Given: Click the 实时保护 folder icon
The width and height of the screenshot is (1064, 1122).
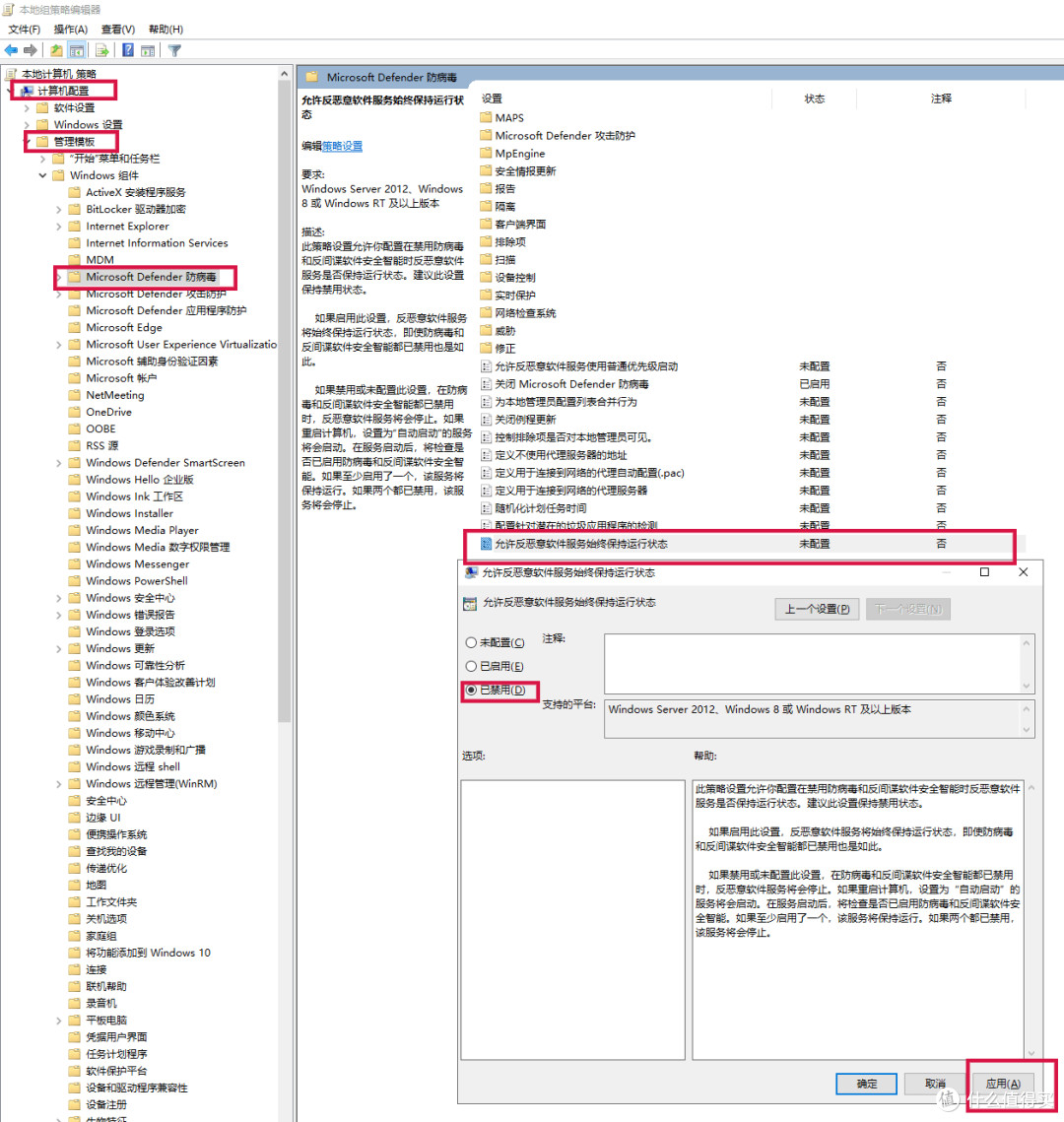Looking at the screenshot, I should (x=486, y=295).
